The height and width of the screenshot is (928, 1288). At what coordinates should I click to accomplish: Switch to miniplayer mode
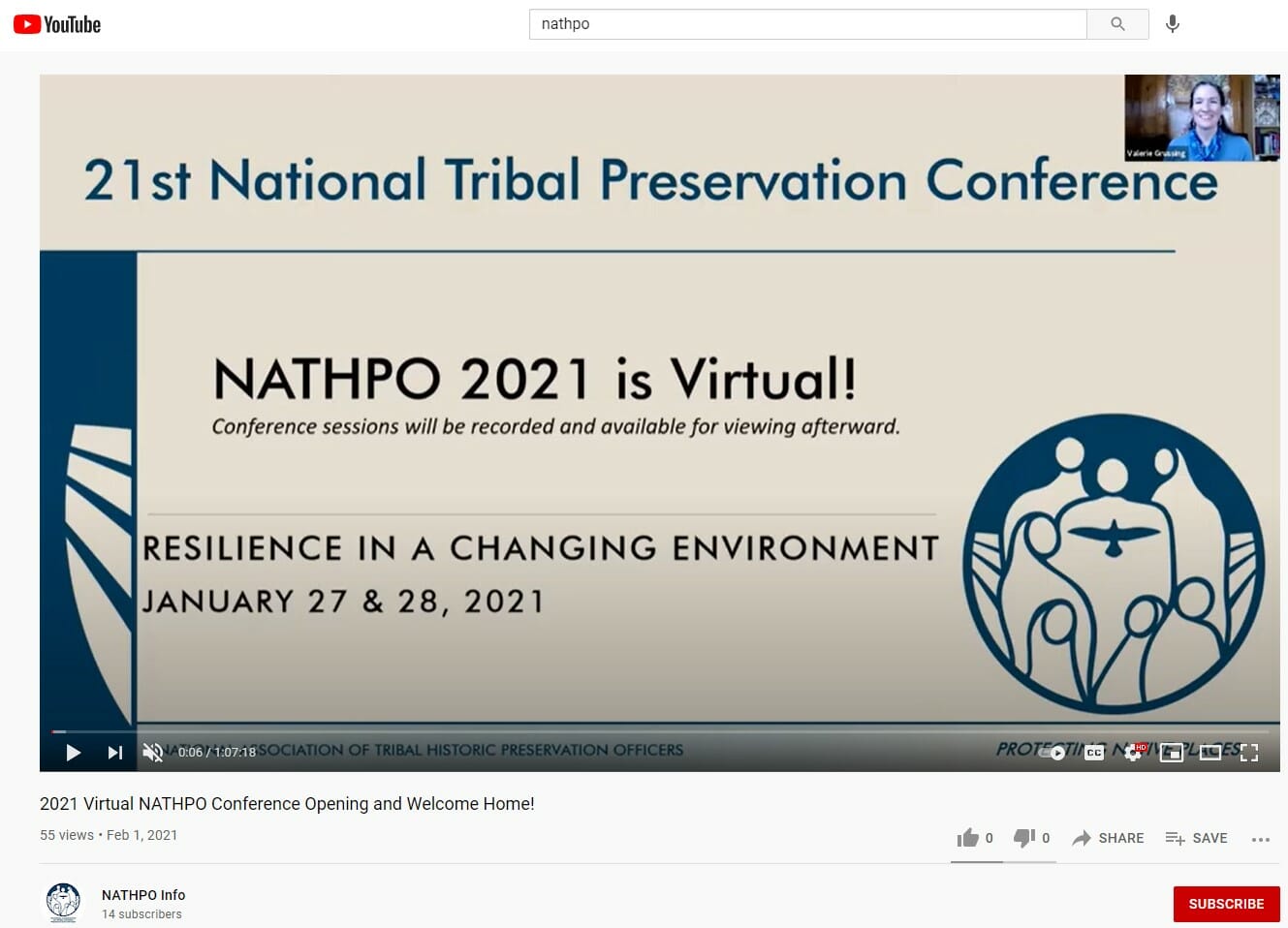1172,753
